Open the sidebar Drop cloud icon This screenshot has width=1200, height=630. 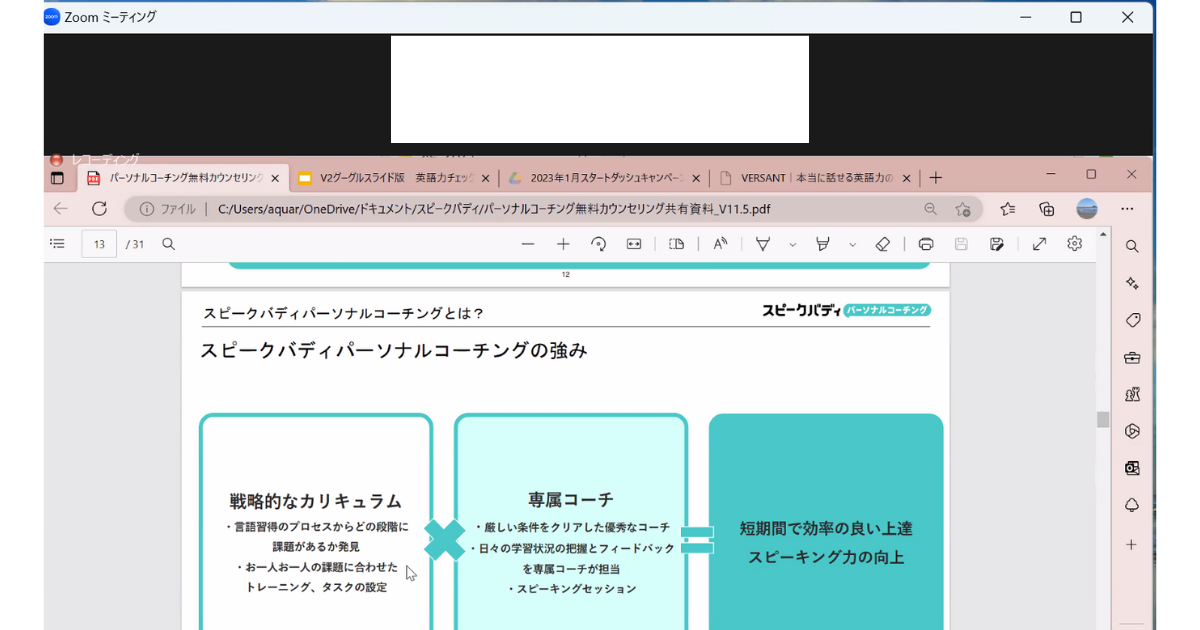(x=1132, y=505)
